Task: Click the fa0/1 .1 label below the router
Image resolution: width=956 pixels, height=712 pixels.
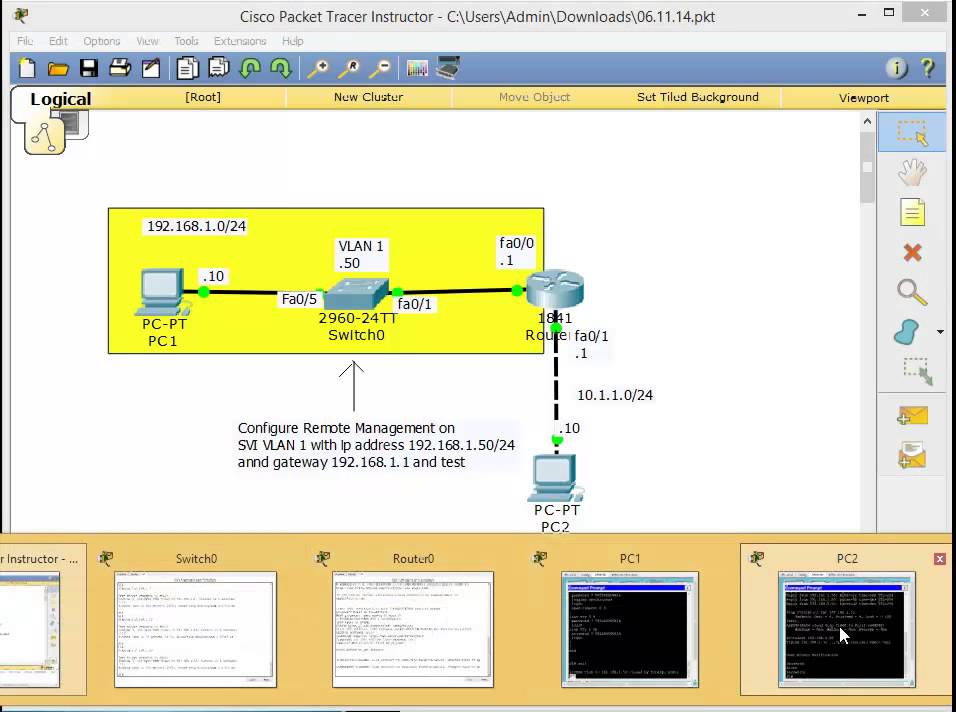Action: 591,344
